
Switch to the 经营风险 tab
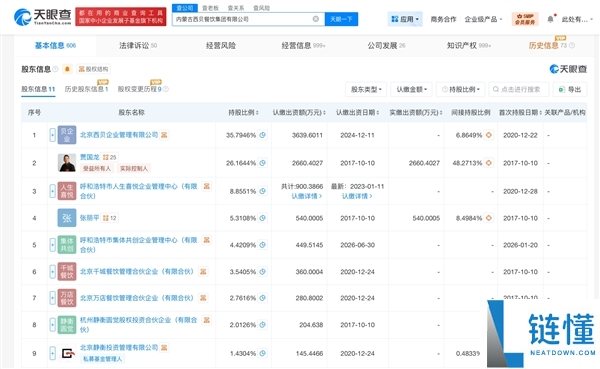221,46
